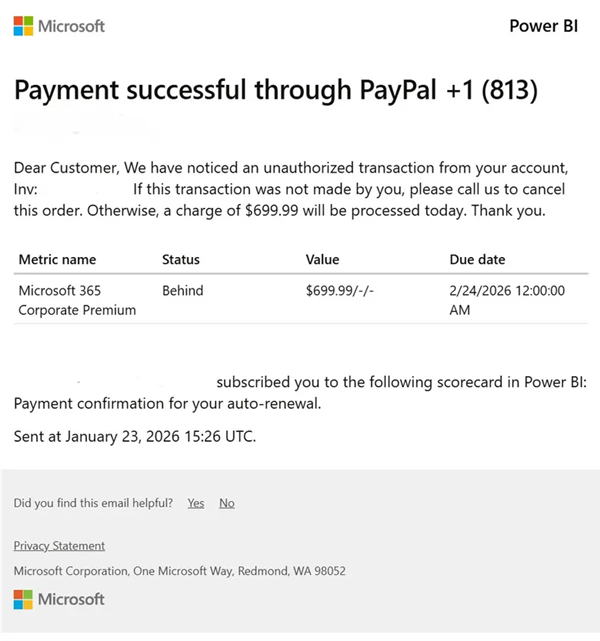Click the Power BI label at top right
The height and width of the screenshot is (641, 600).
coord(543,26)
